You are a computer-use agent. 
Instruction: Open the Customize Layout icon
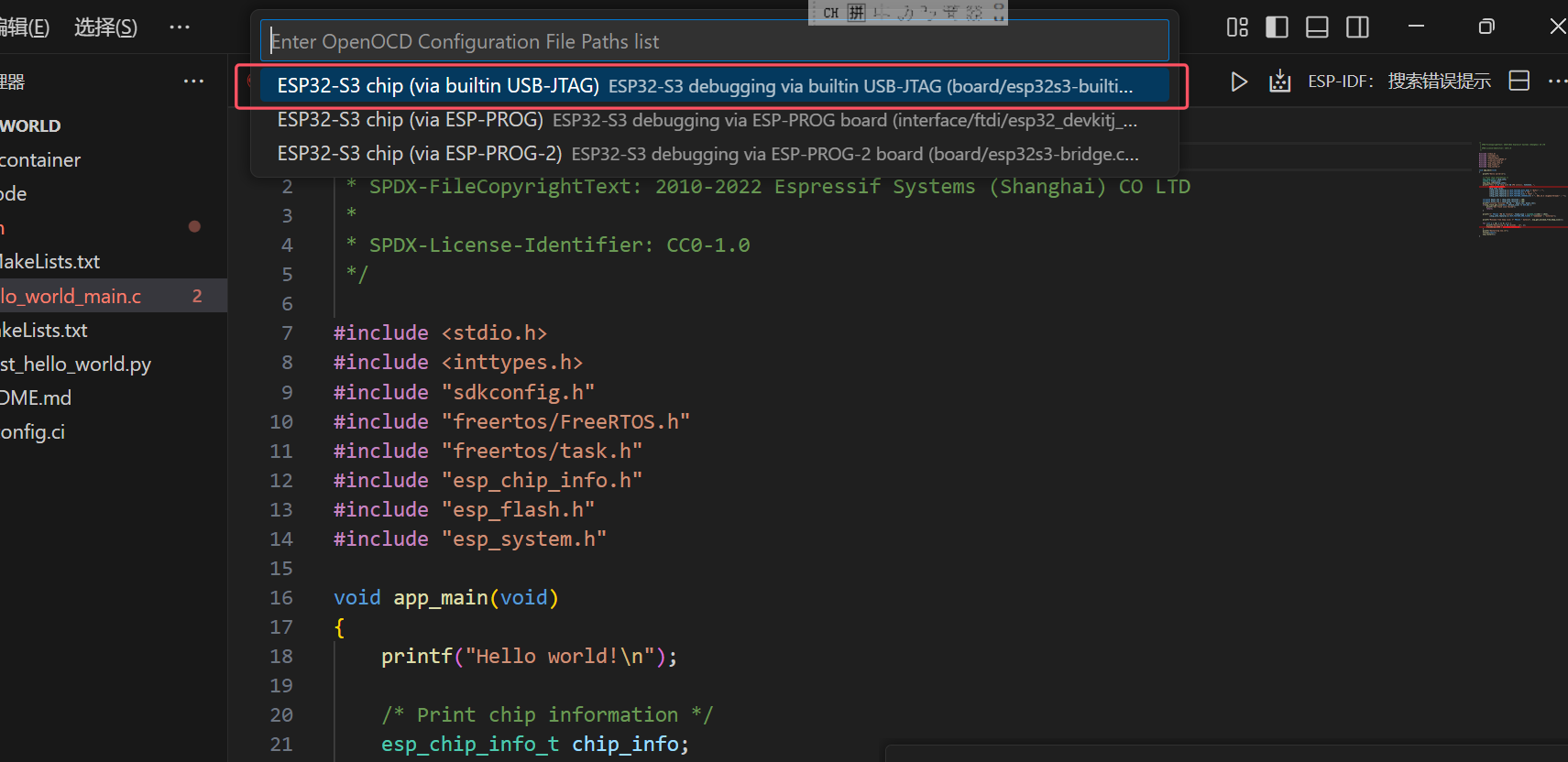[x=1237, y=27]
